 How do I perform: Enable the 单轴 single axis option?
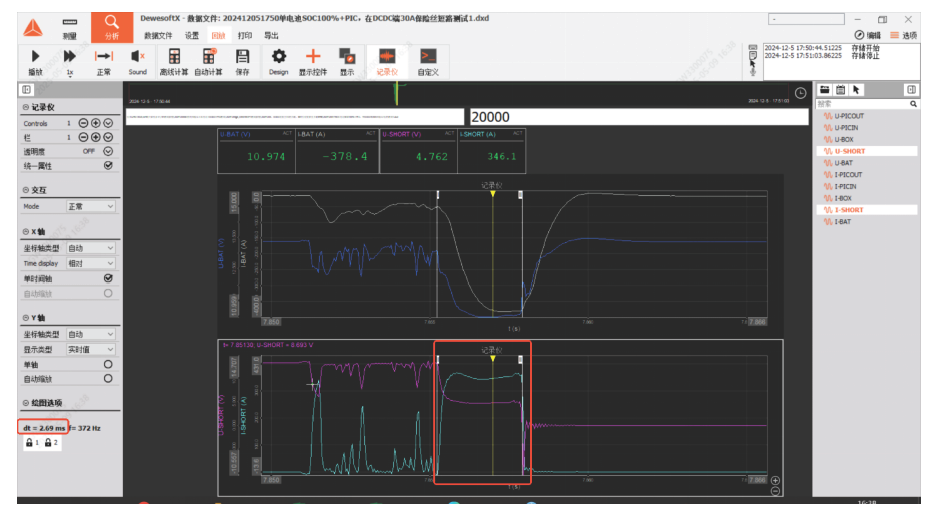pos(108,364)
